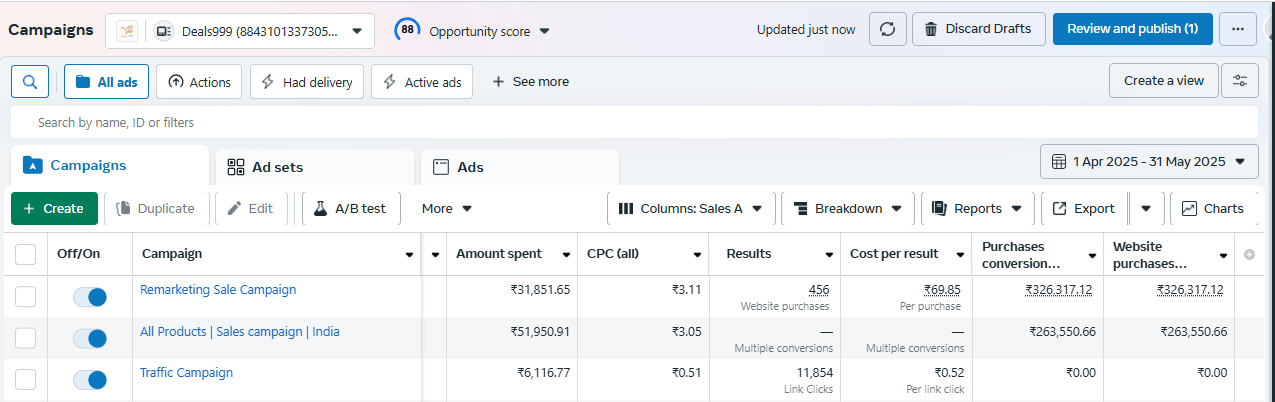Open the view filter settings icon
Screen dimensions: 1275x402
coord(1240,81)
